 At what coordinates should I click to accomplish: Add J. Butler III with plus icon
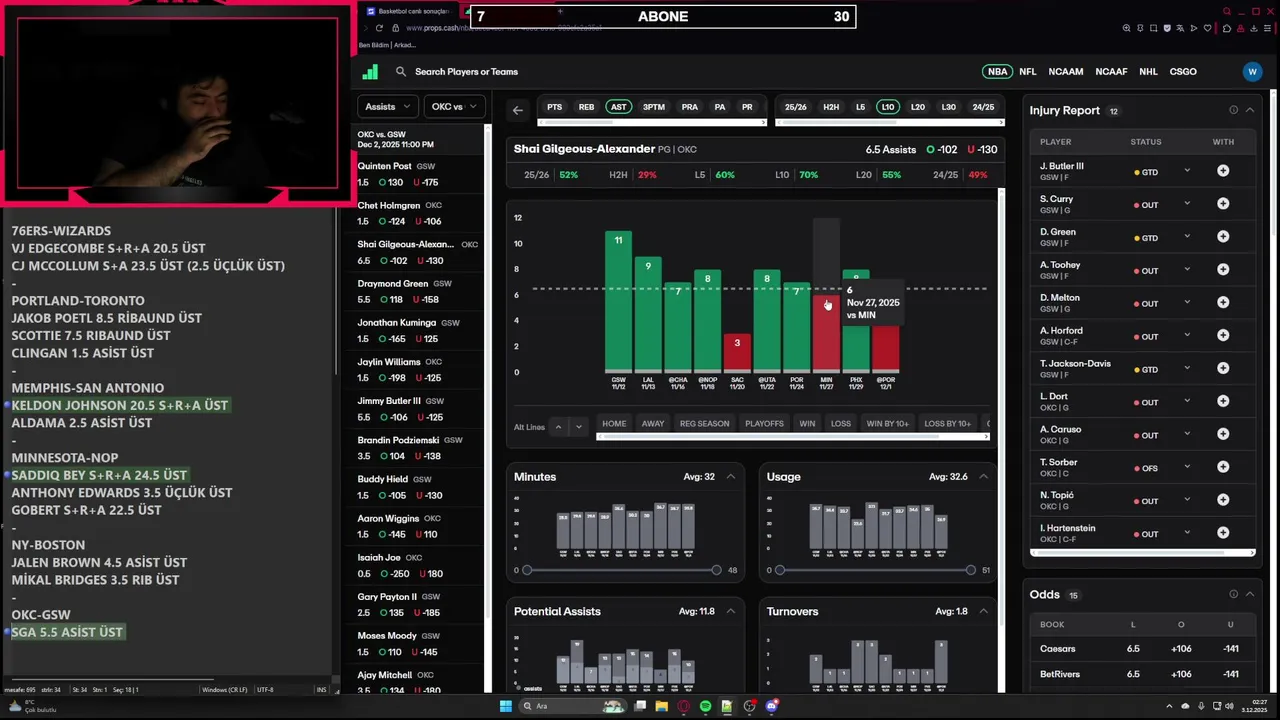1223,171
